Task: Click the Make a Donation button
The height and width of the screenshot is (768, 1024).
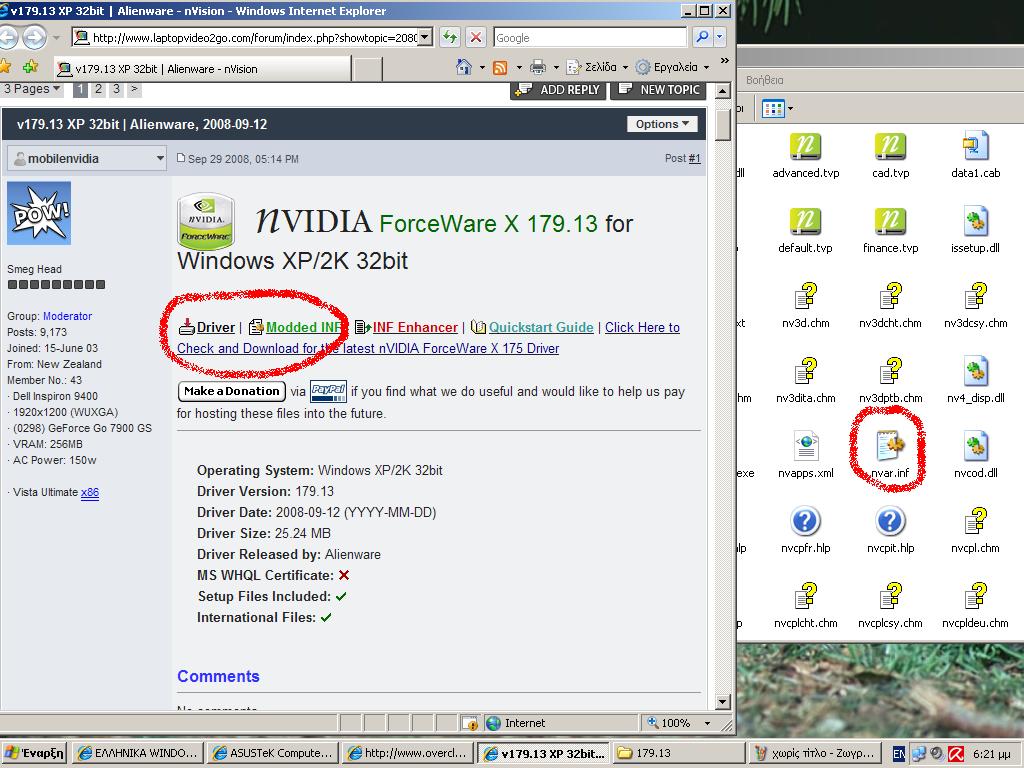Action: tap(232, 391)
